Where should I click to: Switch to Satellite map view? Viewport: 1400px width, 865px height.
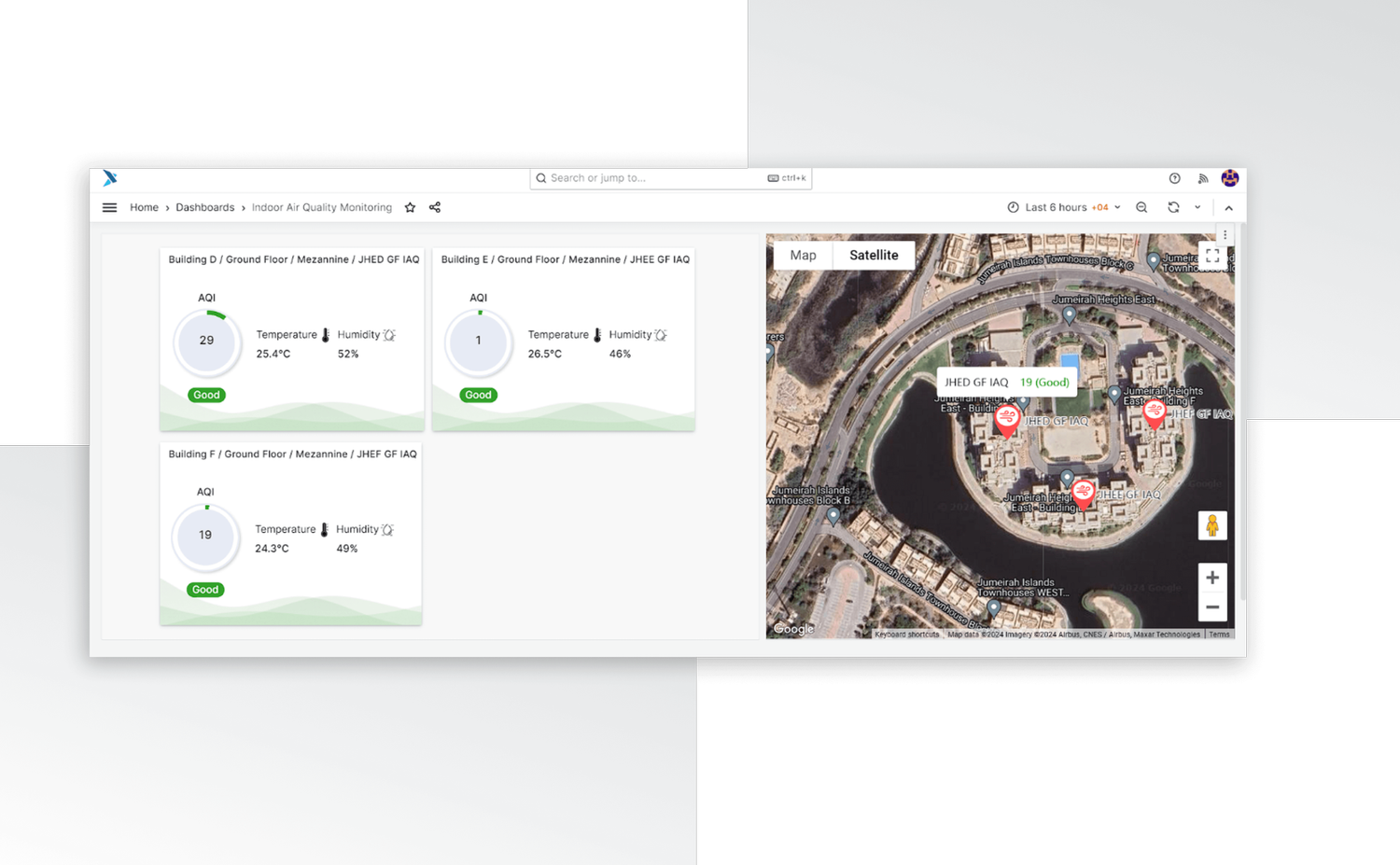pos(874,255)
